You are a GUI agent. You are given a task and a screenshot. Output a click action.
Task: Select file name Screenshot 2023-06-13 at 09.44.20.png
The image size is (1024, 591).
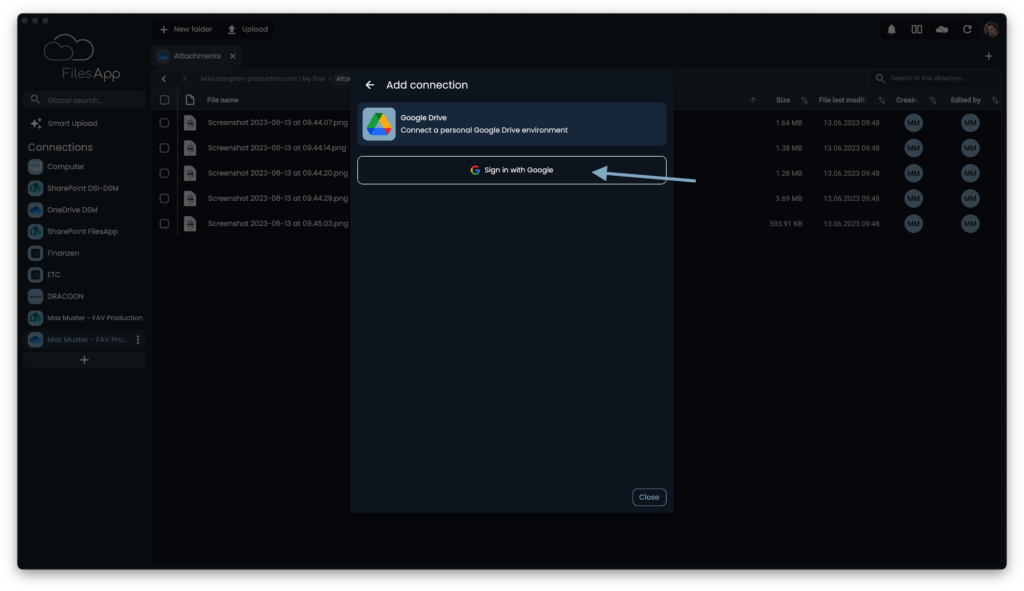(x=278, y=173)
